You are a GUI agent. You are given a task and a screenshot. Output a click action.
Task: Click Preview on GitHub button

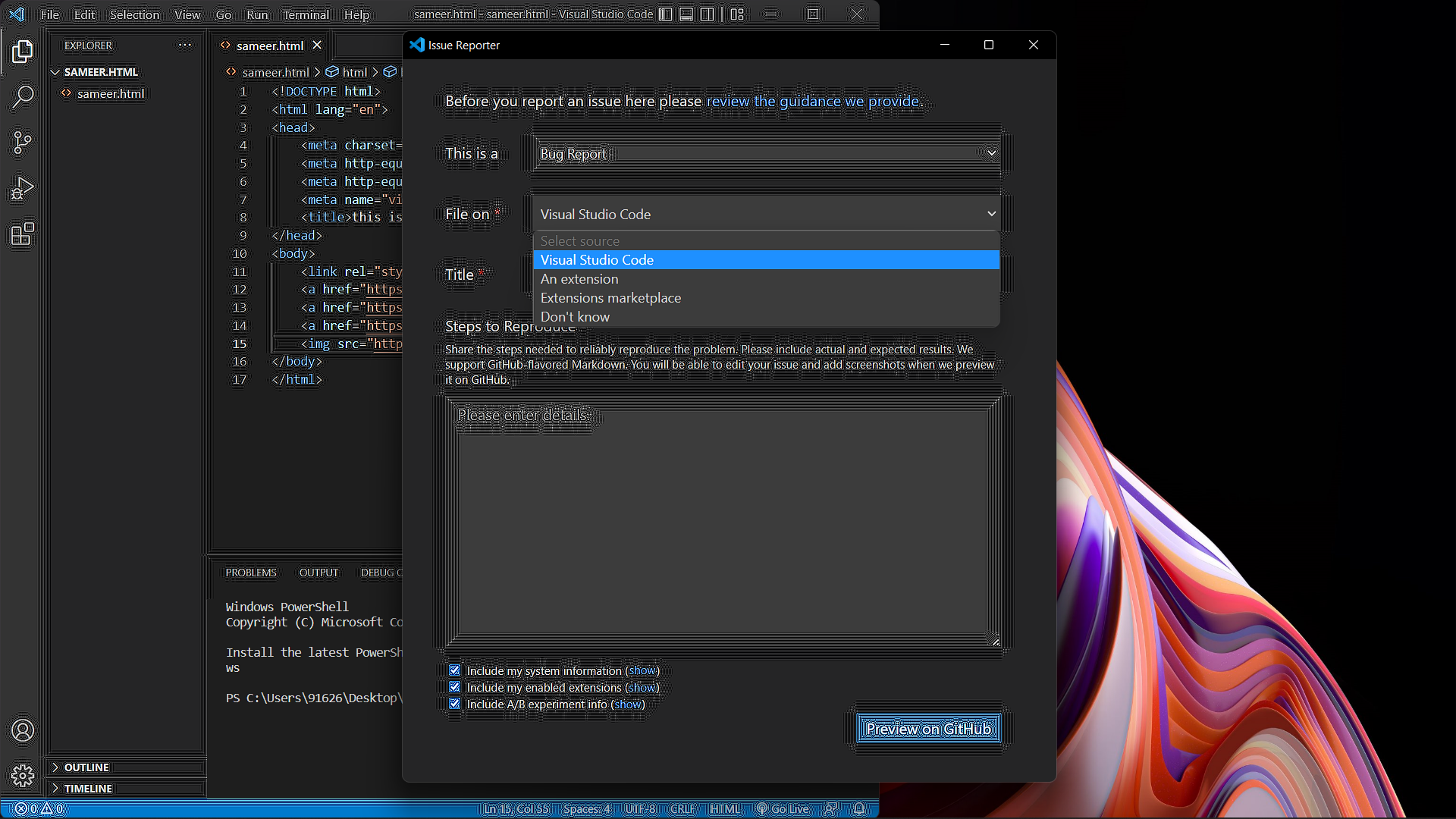click(x=928, y=728)
